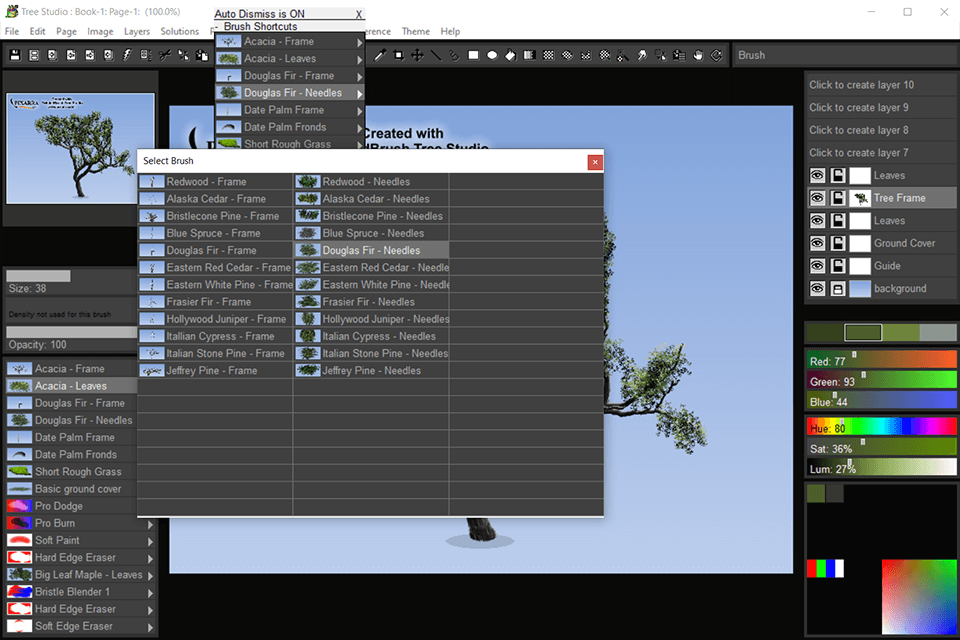Click the Pro Dodge brush icon

click(x=19, y=506)
